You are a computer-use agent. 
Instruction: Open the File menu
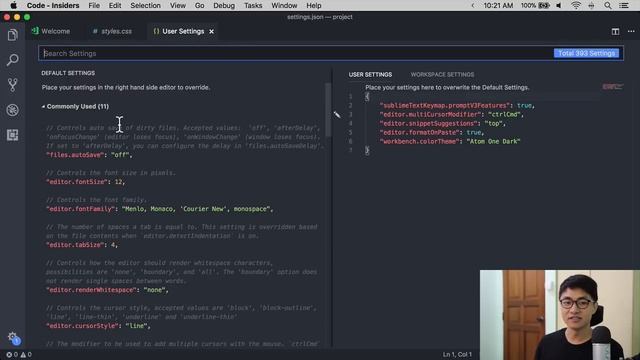[x=94, y=5]
